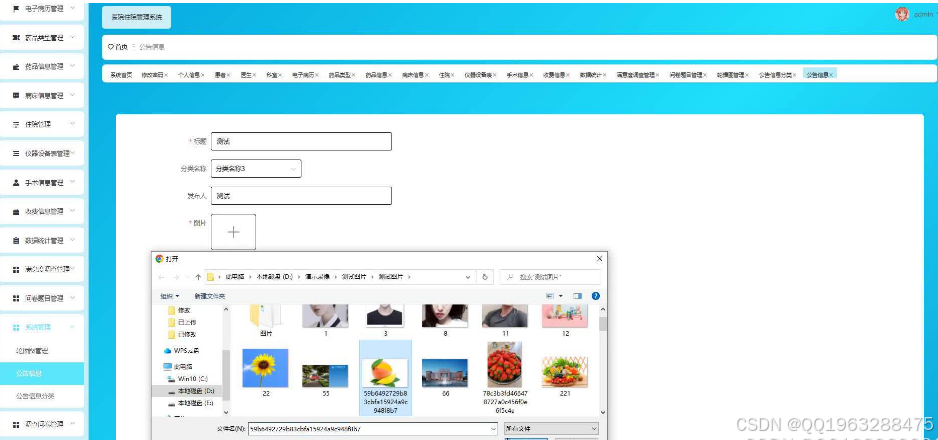
Task: Click WPS云盘 cloud icon in tree
Action: pos(168,351)
